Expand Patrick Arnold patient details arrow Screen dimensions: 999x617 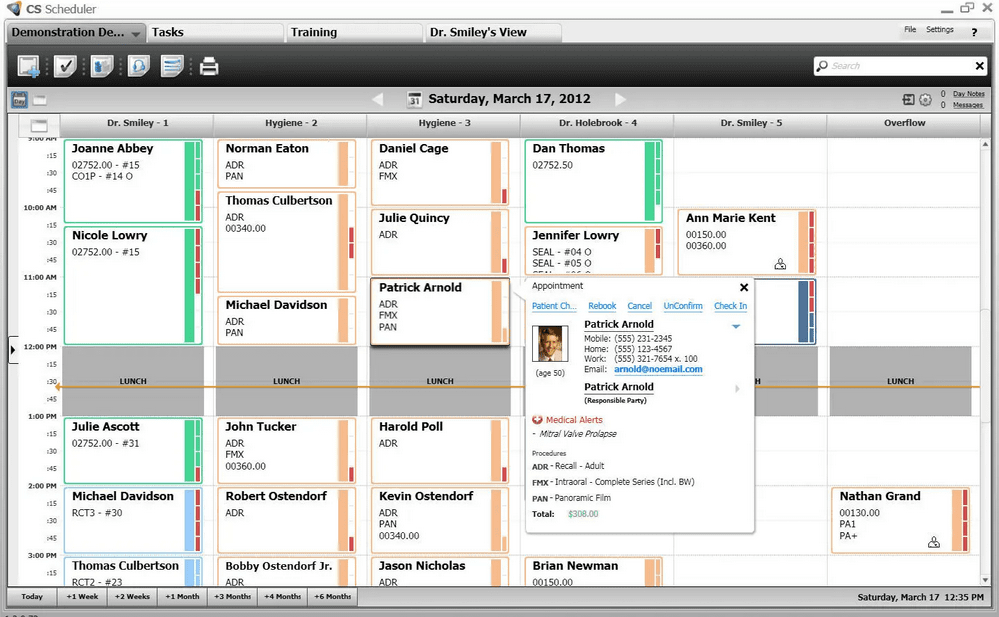tap(736, 326)
